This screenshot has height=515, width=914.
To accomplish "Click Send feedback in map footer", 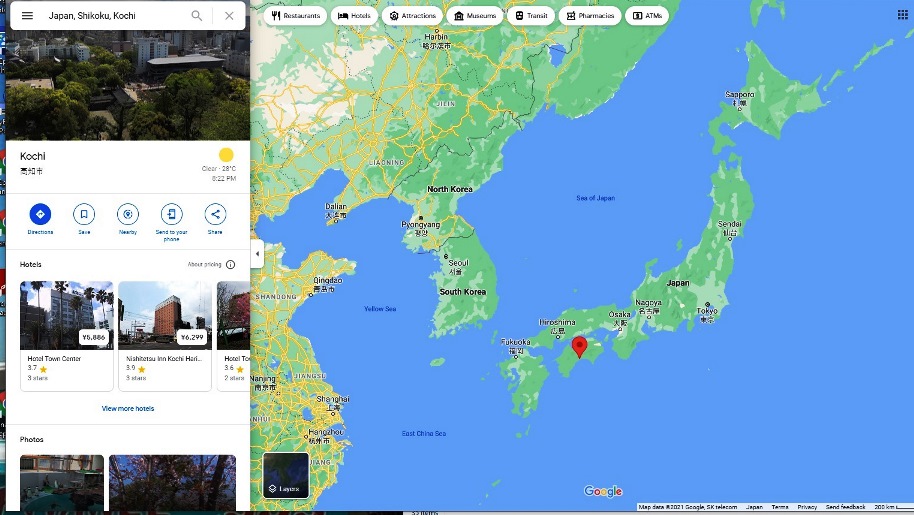I will tap(845, 507).
